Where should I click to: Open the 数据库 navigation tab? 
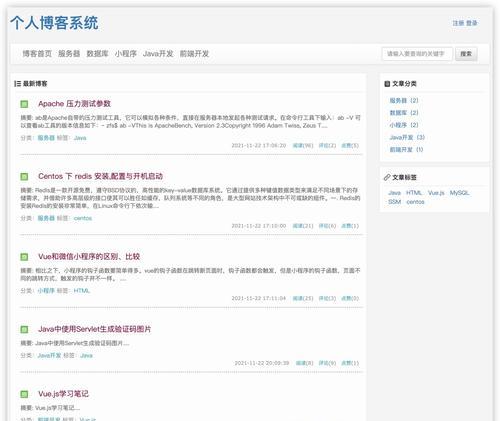point(97,54)
